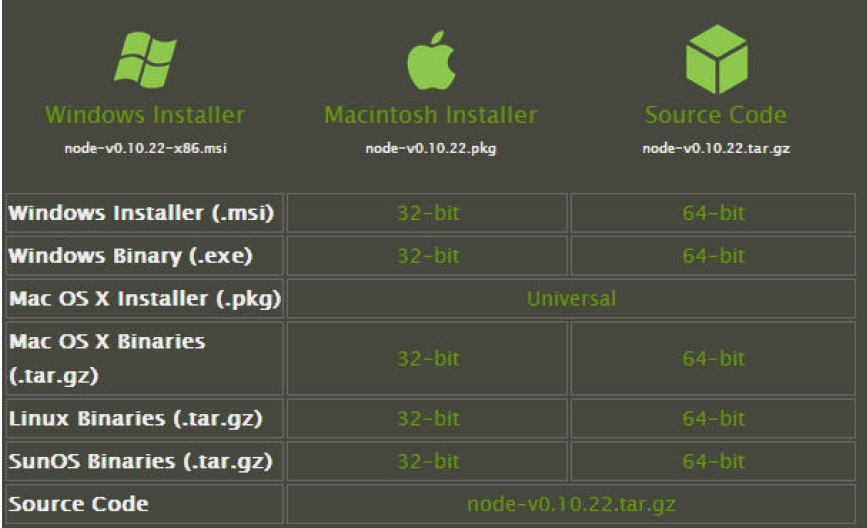This screenshot has width=867, height=528.
Task: Select 32-bit Mac OS X Binaries
Action: 429,359
